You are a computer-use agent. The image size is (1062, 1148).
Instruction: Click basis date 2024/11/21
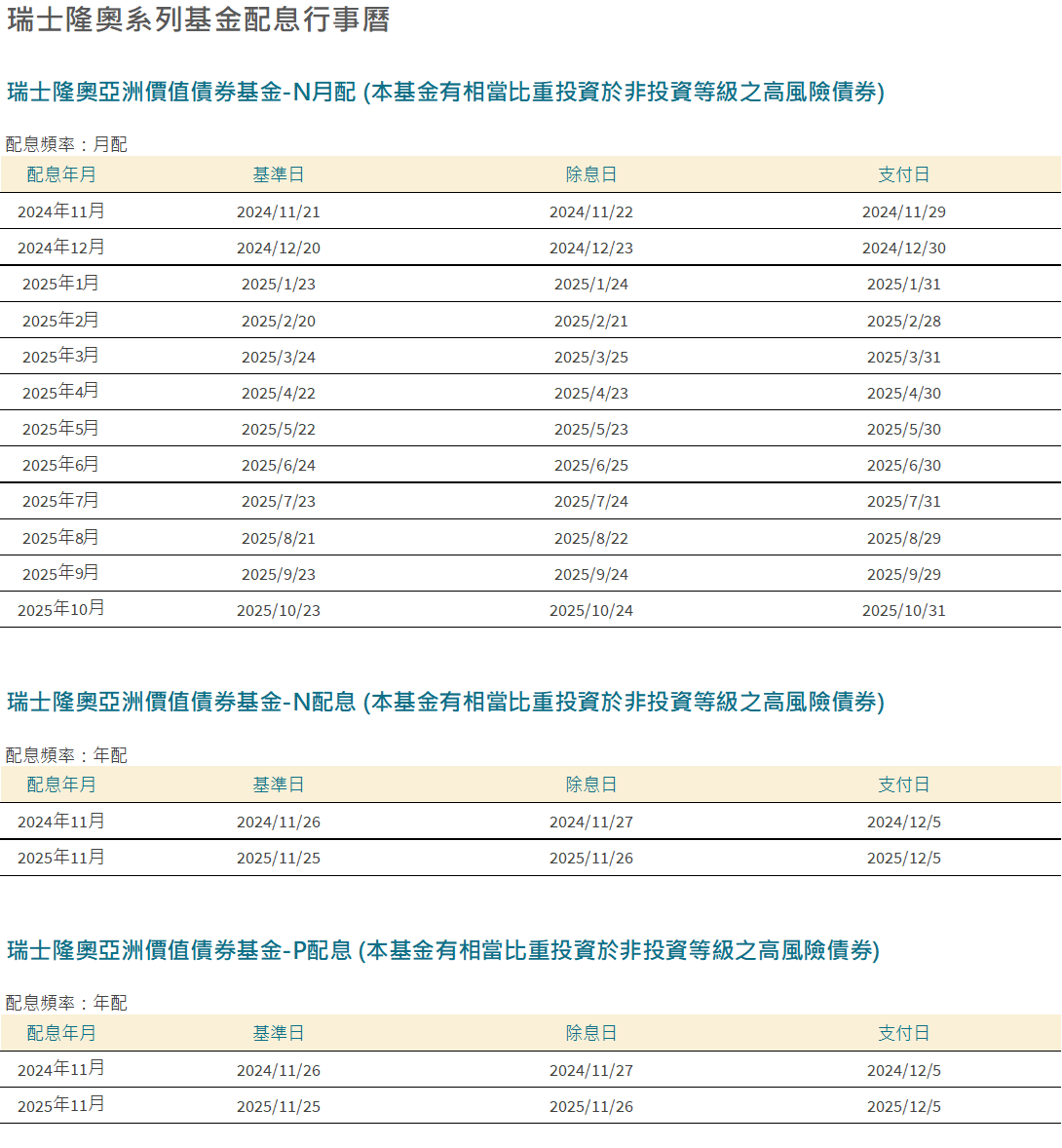pos(279,212)
